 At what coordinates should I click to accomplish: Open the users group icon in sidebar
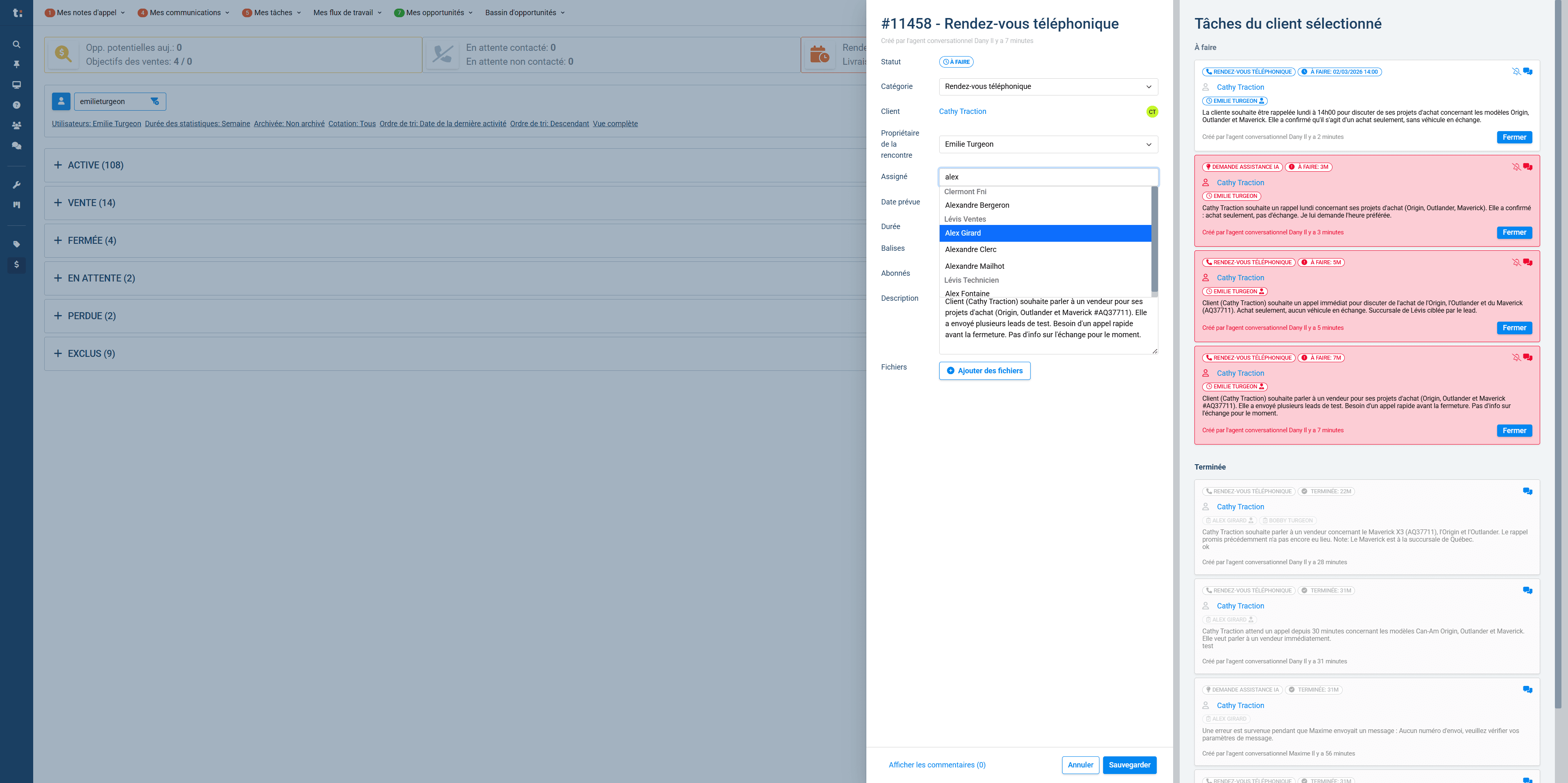pos(16,125)
